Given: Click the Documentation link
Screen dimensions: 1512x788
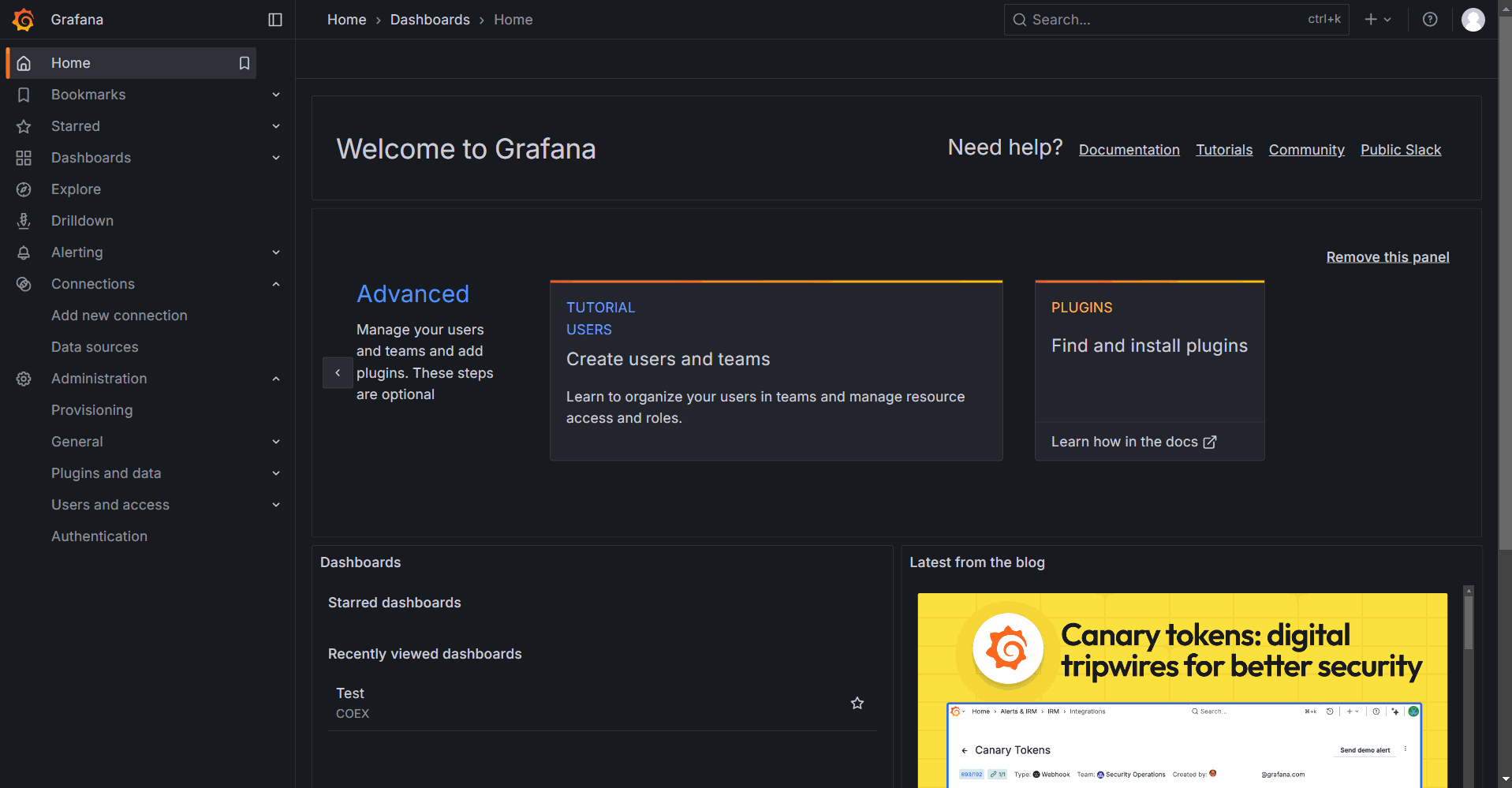Looking at the screenshot, I should 1129,150.
